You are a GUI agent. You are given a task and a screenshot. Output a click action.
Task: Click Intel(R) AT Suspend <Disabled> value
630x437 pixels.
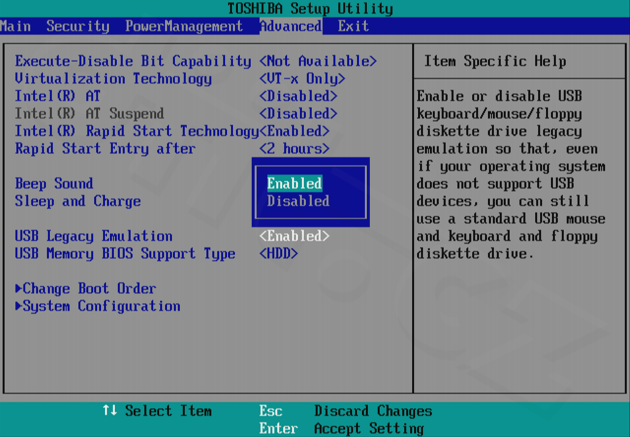click(x=298, y=114)
